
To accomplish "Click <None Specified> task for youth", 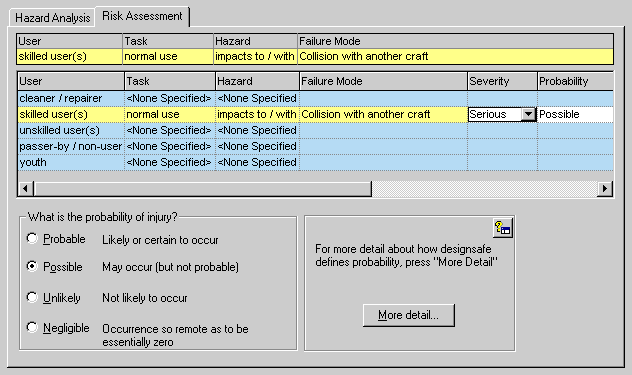I will coord(170,162).
